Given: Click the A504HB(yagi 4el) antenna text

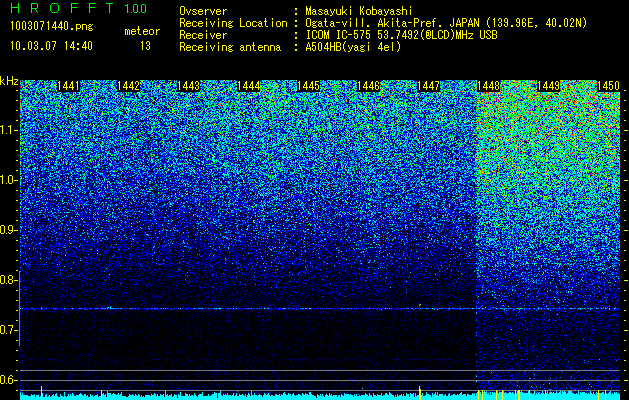Looking at the screenshot, I should click(353, 47).
